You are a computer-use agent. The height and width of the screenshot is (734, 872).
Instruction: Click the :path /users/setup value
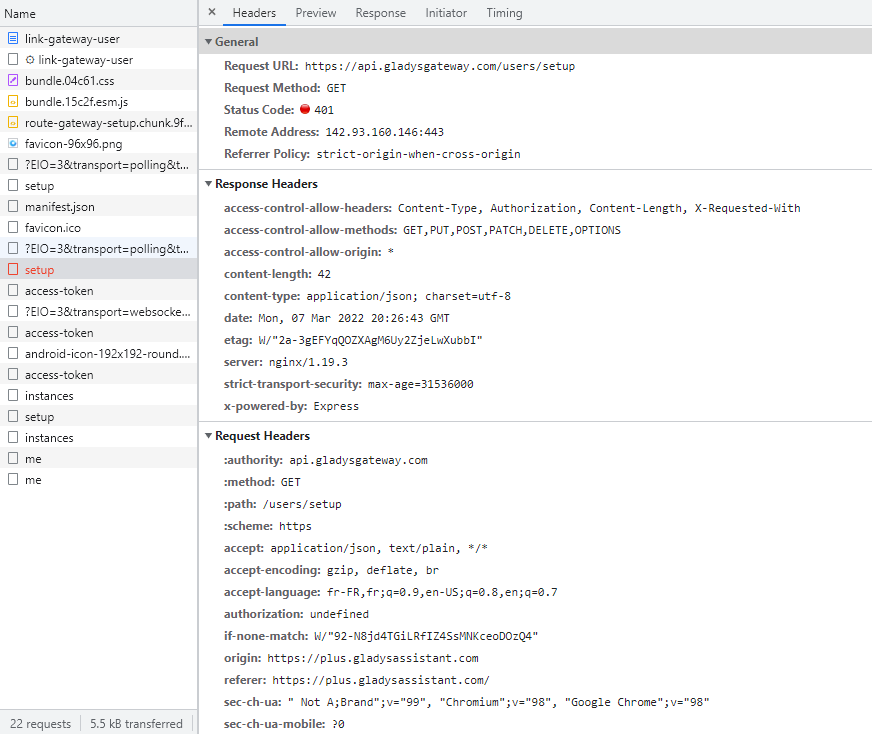[x=302, y=504]
